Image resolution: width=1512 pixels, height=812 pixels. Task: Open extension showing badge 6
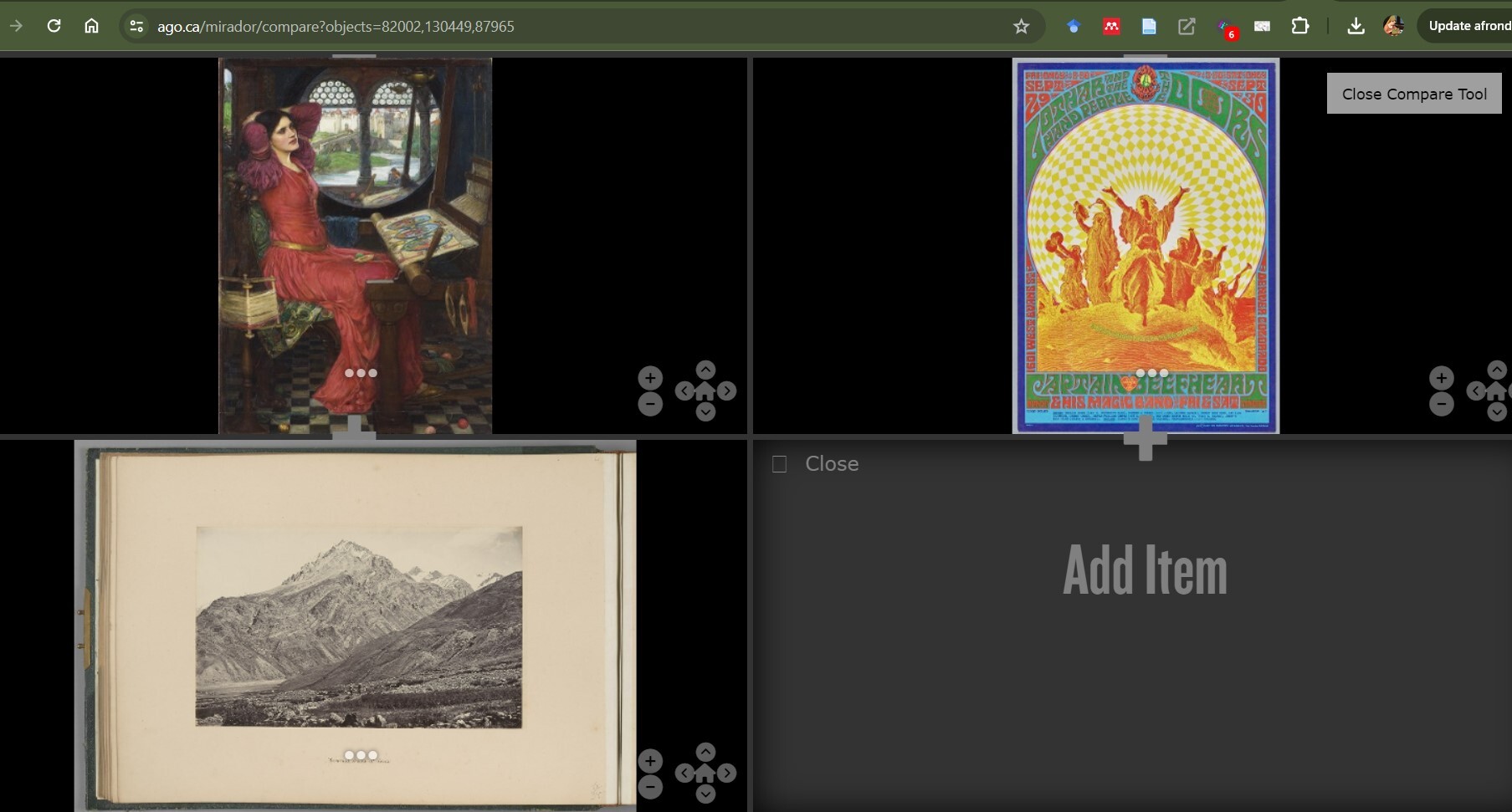click(1226, 28)
